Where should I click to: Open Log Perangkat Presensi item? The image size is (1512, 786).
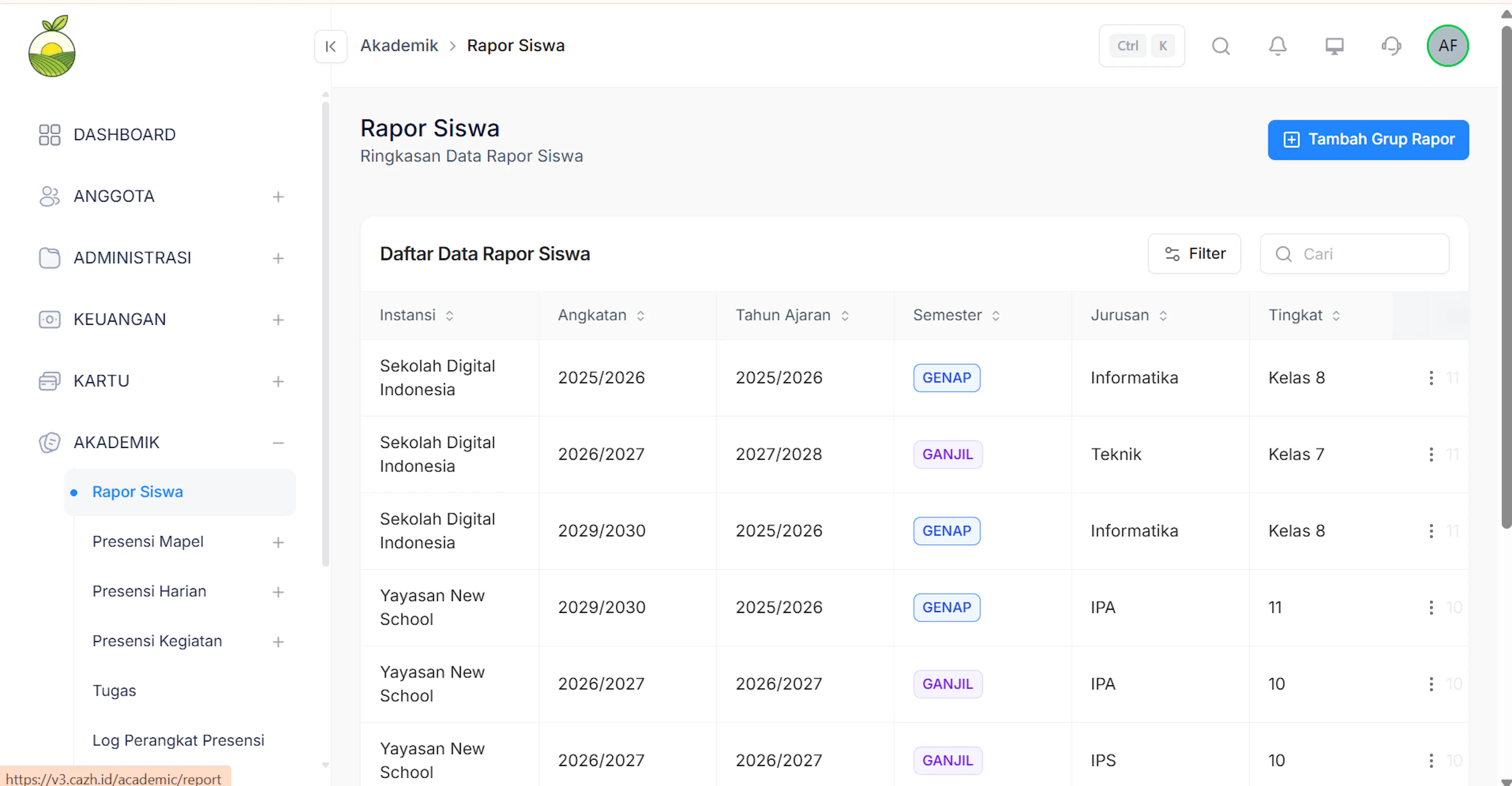coord(178,740)
